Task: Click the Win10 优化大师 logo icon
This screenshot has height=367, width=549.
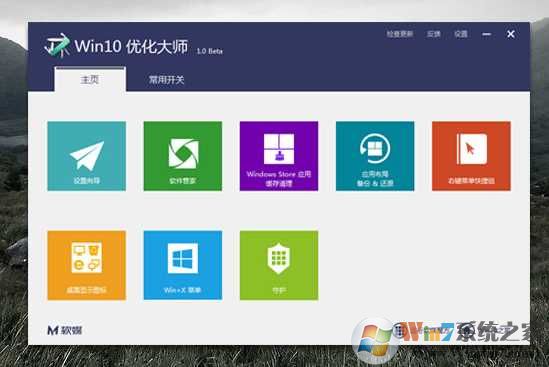Action: click(57, 46)
